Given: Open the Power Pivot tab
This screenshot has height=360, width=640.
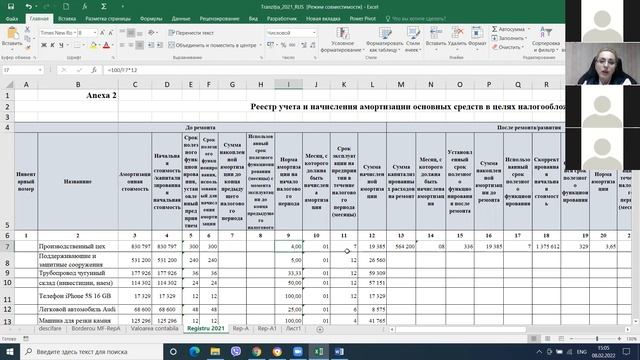Looking at the screenshot, I should coord(362,19).
